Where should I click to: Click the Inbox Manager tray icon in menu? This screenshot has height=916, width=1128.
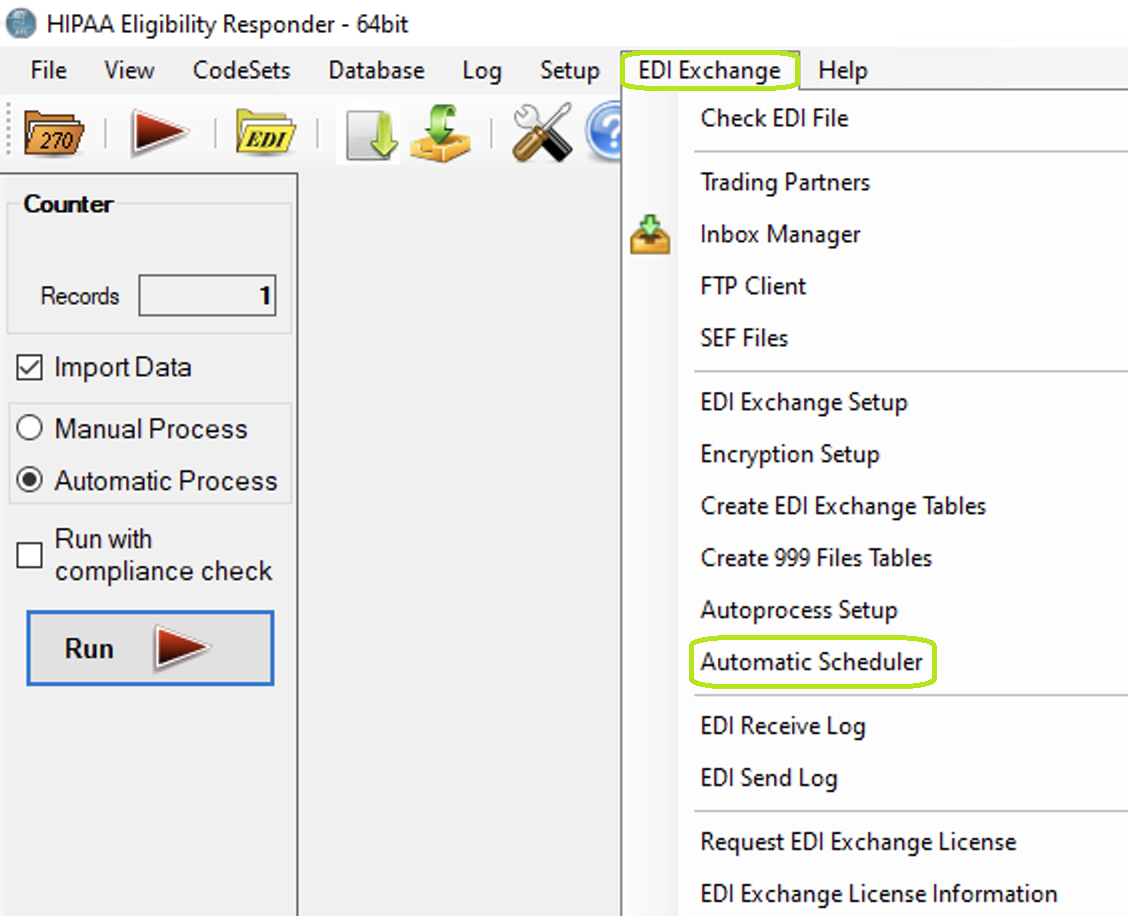650,235
